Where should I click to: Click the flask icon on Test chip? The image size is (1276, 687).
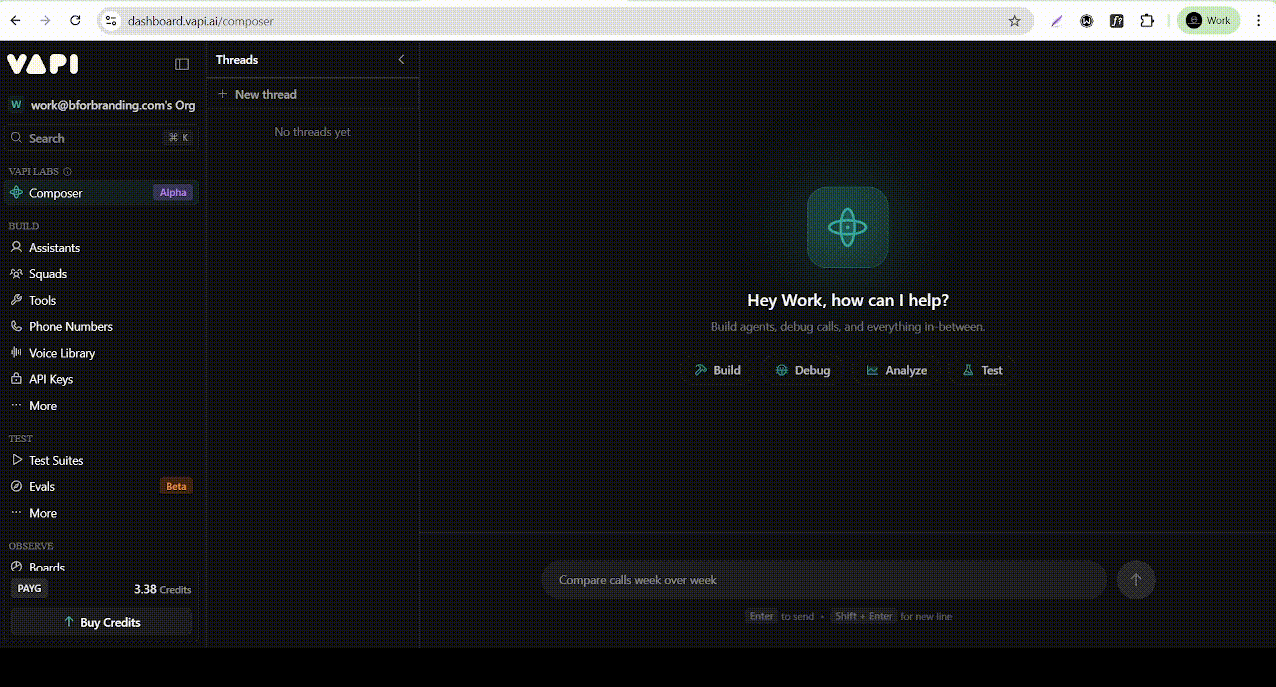click(968, 370)
